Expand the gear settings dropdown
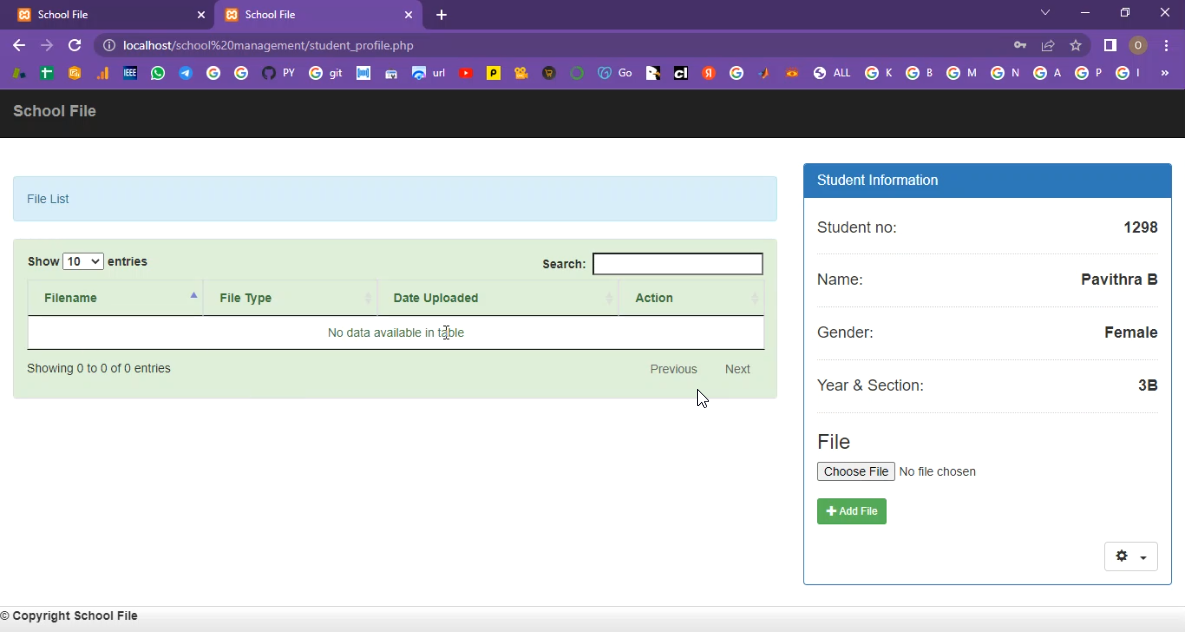Viewport: 1185px width, 632px height. (1130, 557)
